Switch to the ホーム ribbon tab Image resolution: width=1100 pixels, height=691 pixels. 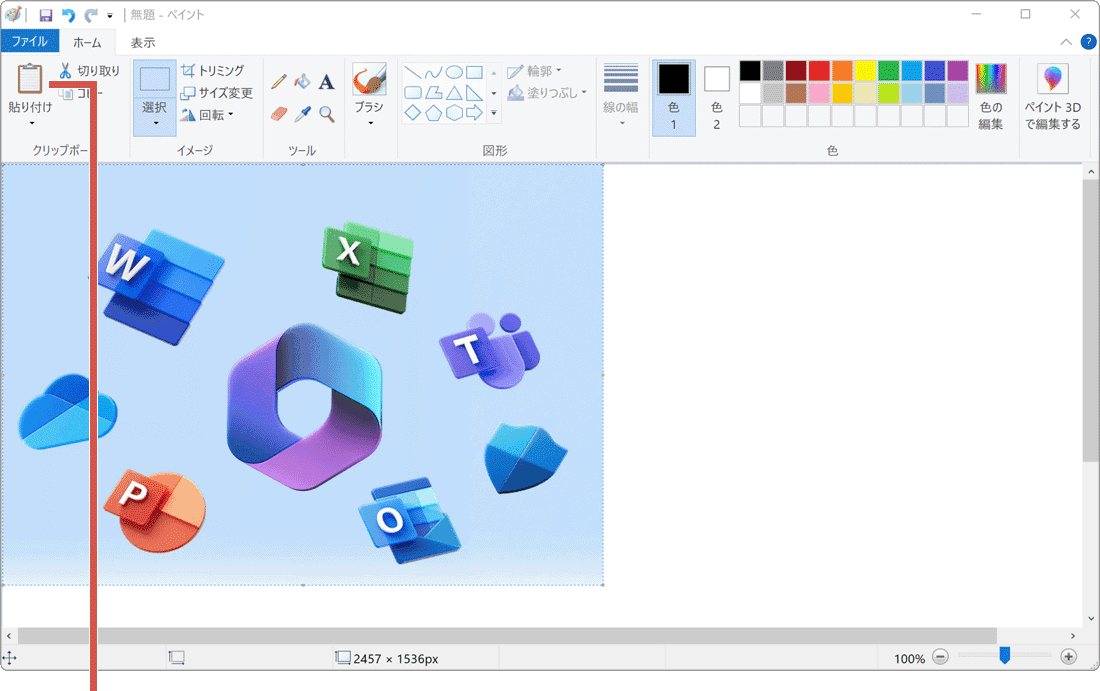87,42
